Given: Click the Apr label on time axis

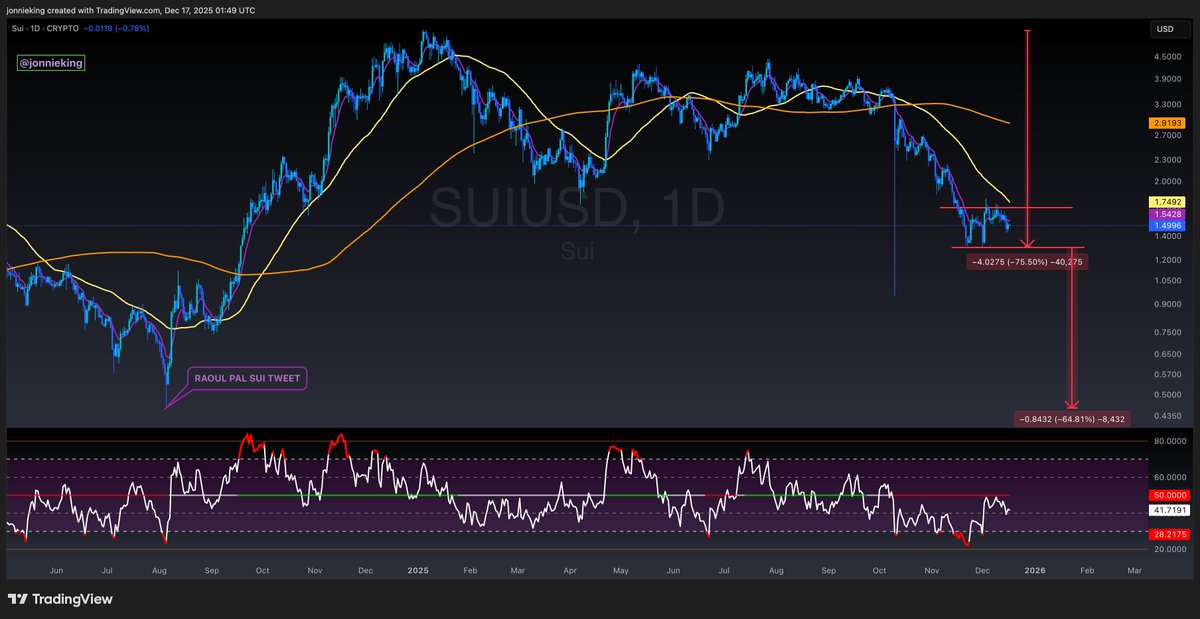Looking at the screenshot, I should point(569,569).
